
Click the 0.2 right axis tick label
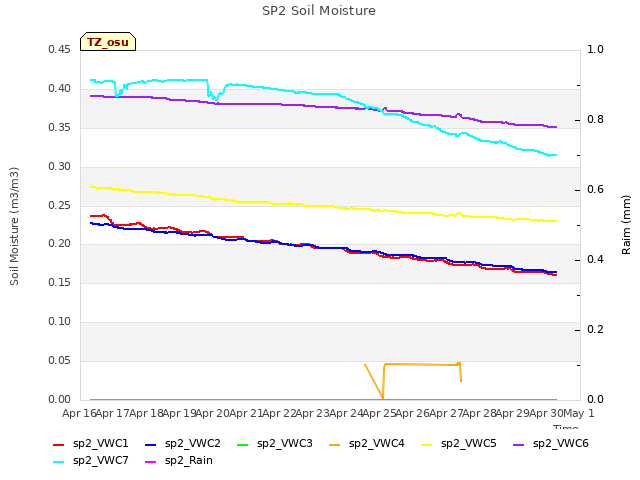point(595,330)
